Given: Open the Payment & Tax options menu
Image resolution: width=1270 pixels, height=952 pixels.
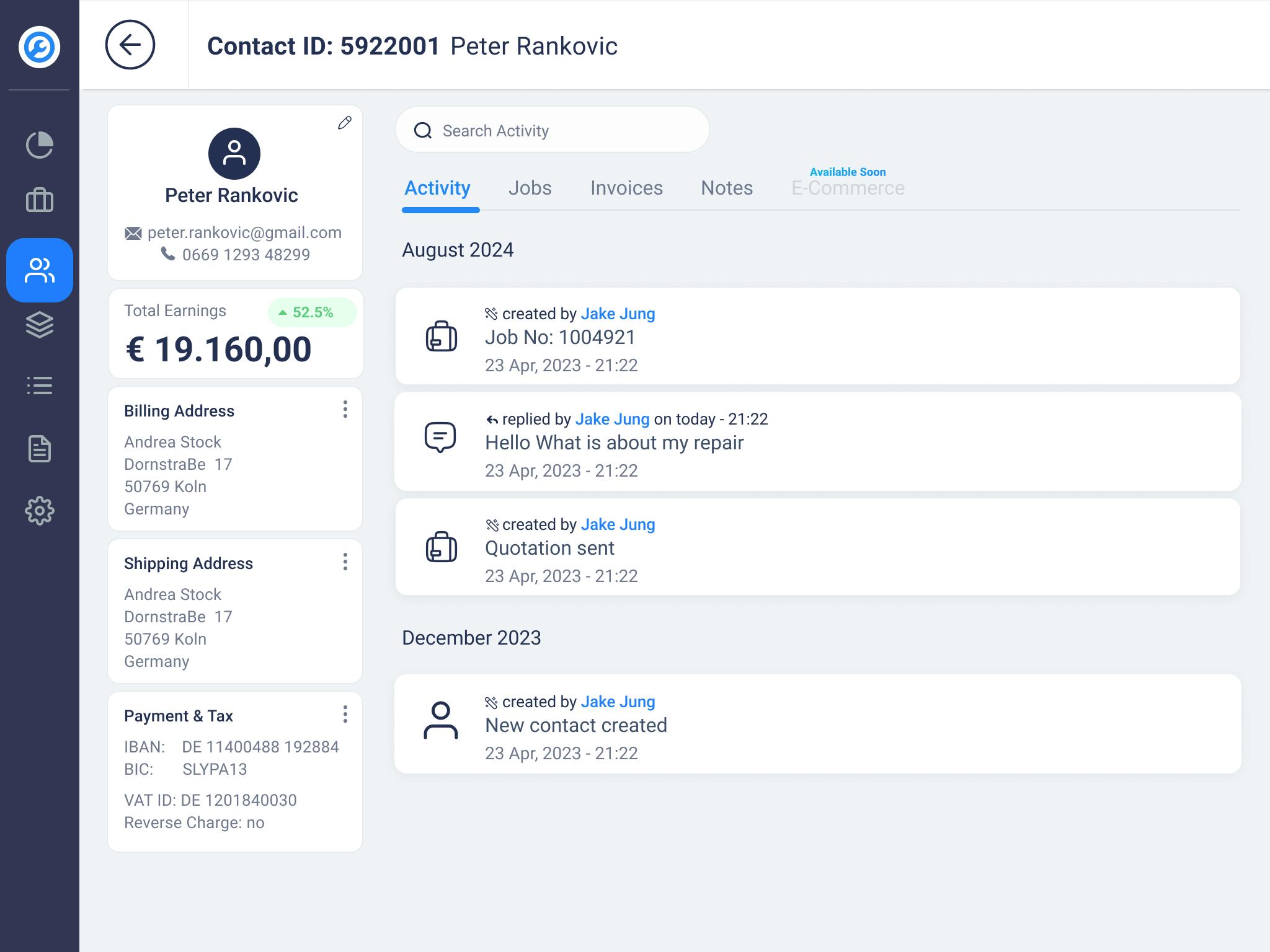Looking at the screenshot, I should point(345,715).
